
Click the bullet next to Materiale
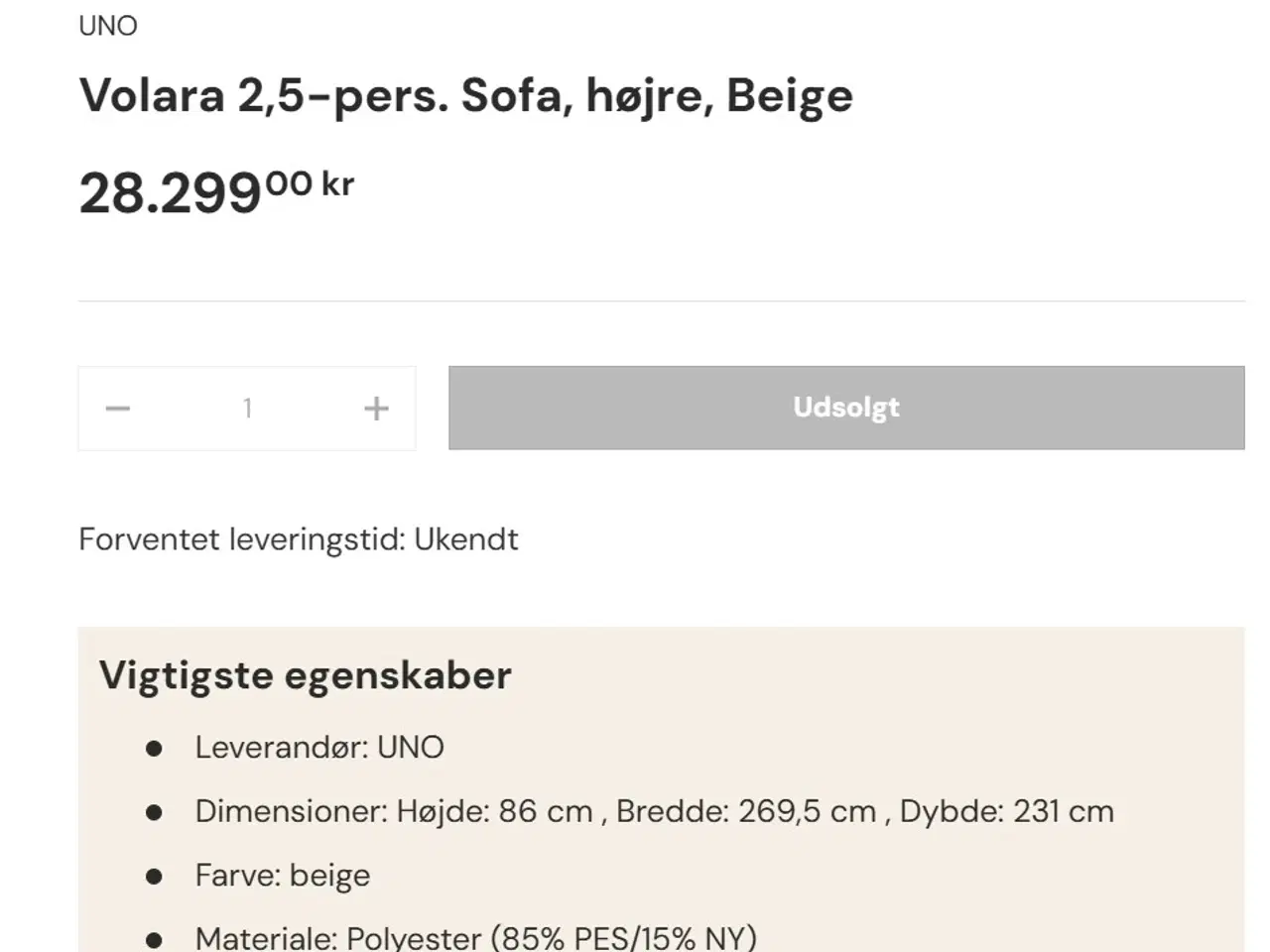[154, 938]
